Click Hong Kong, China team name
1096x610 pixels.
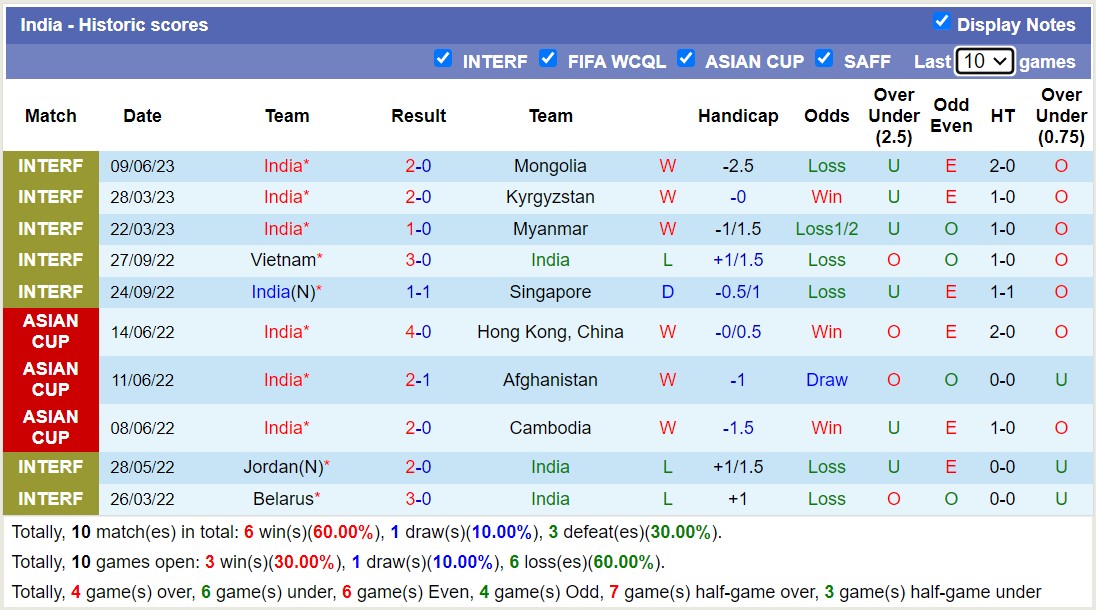point(550,332)
